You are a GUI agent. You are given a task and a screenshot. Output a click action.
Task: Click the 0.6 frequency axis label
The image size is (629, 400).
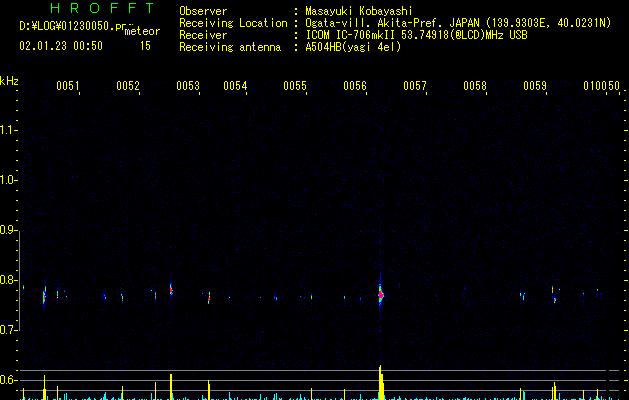pyautogui.click(x=8, y=380)
